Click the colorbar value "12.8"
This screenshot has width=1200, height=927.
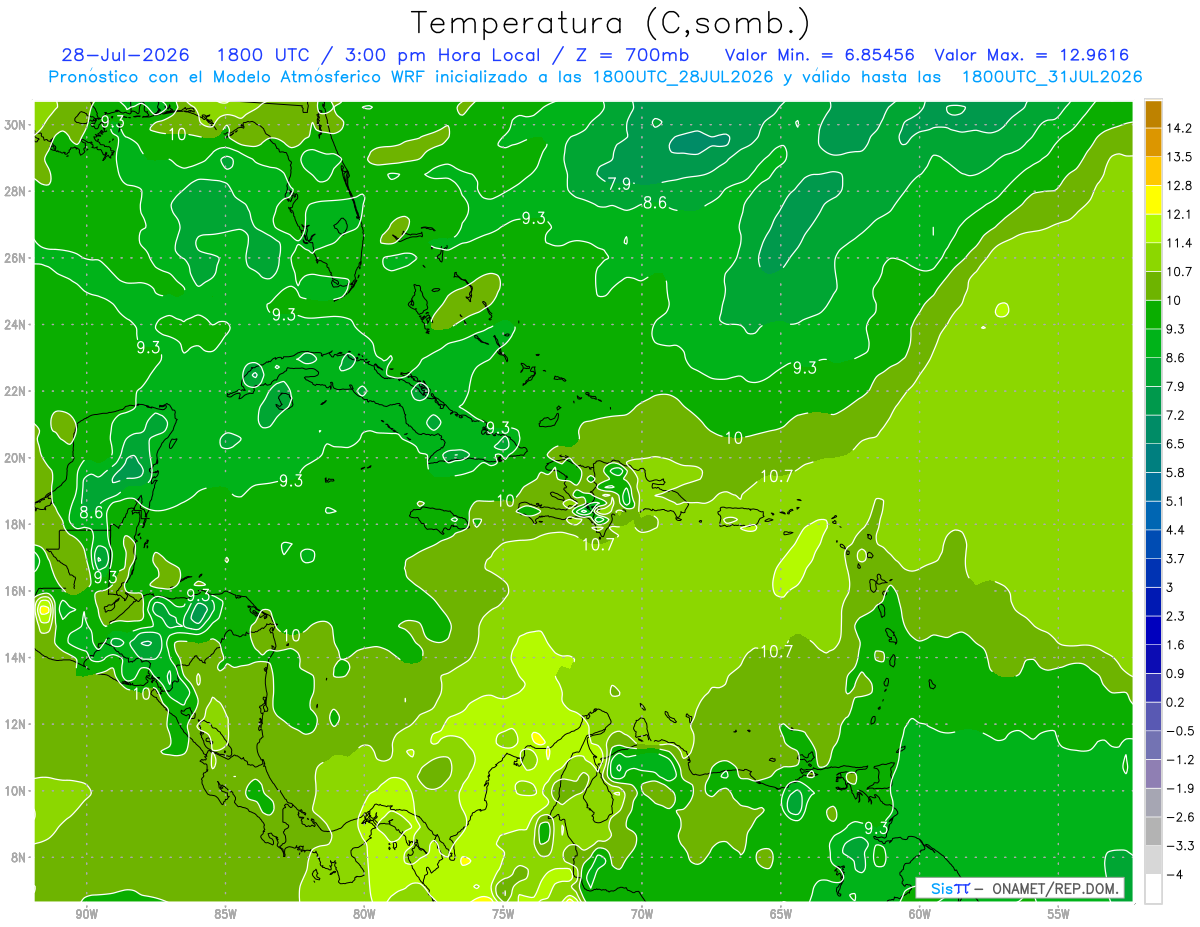tap(1179, 185)
